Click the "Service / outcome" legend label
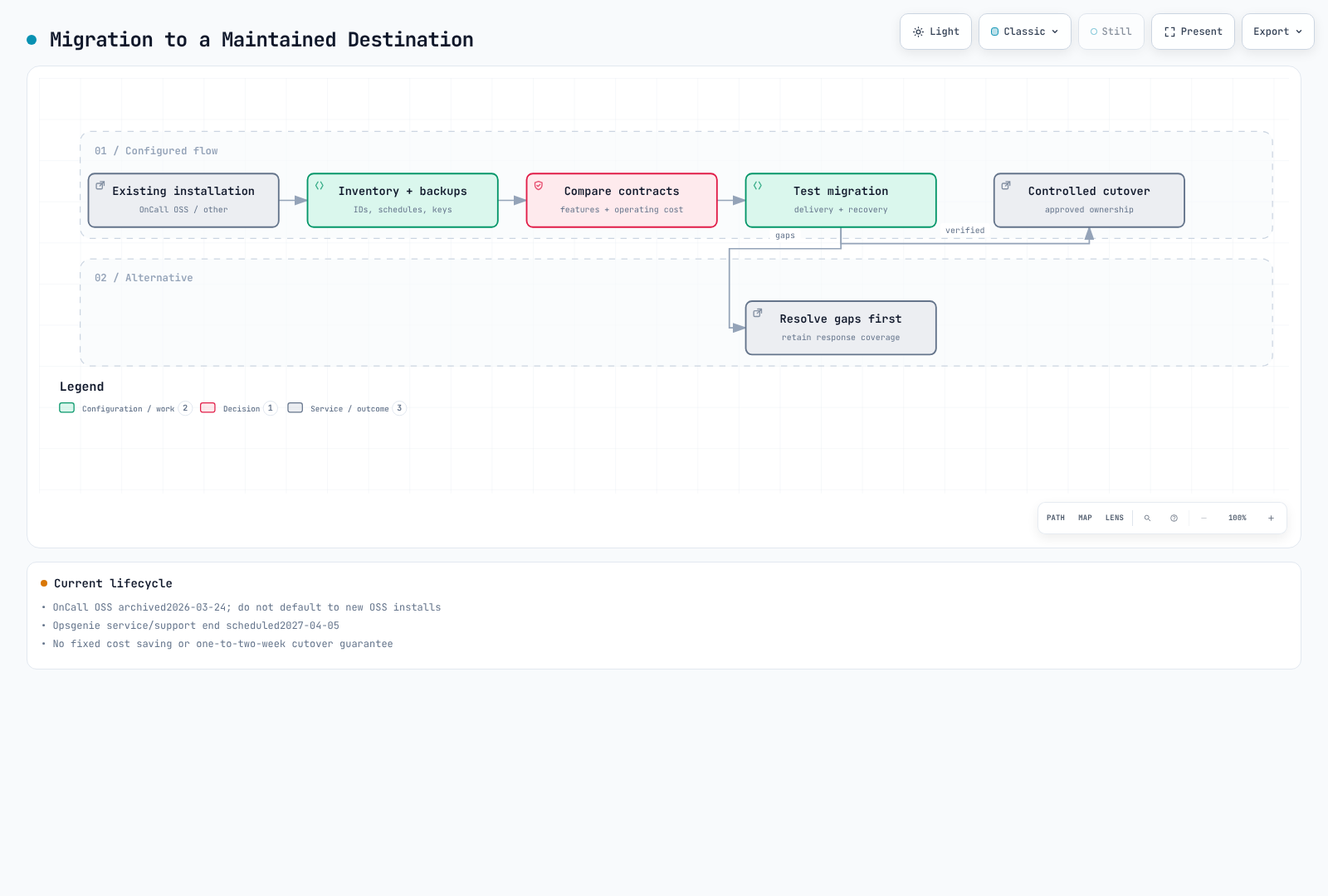Screen dimensions: 1328x896 pos(349,408)
